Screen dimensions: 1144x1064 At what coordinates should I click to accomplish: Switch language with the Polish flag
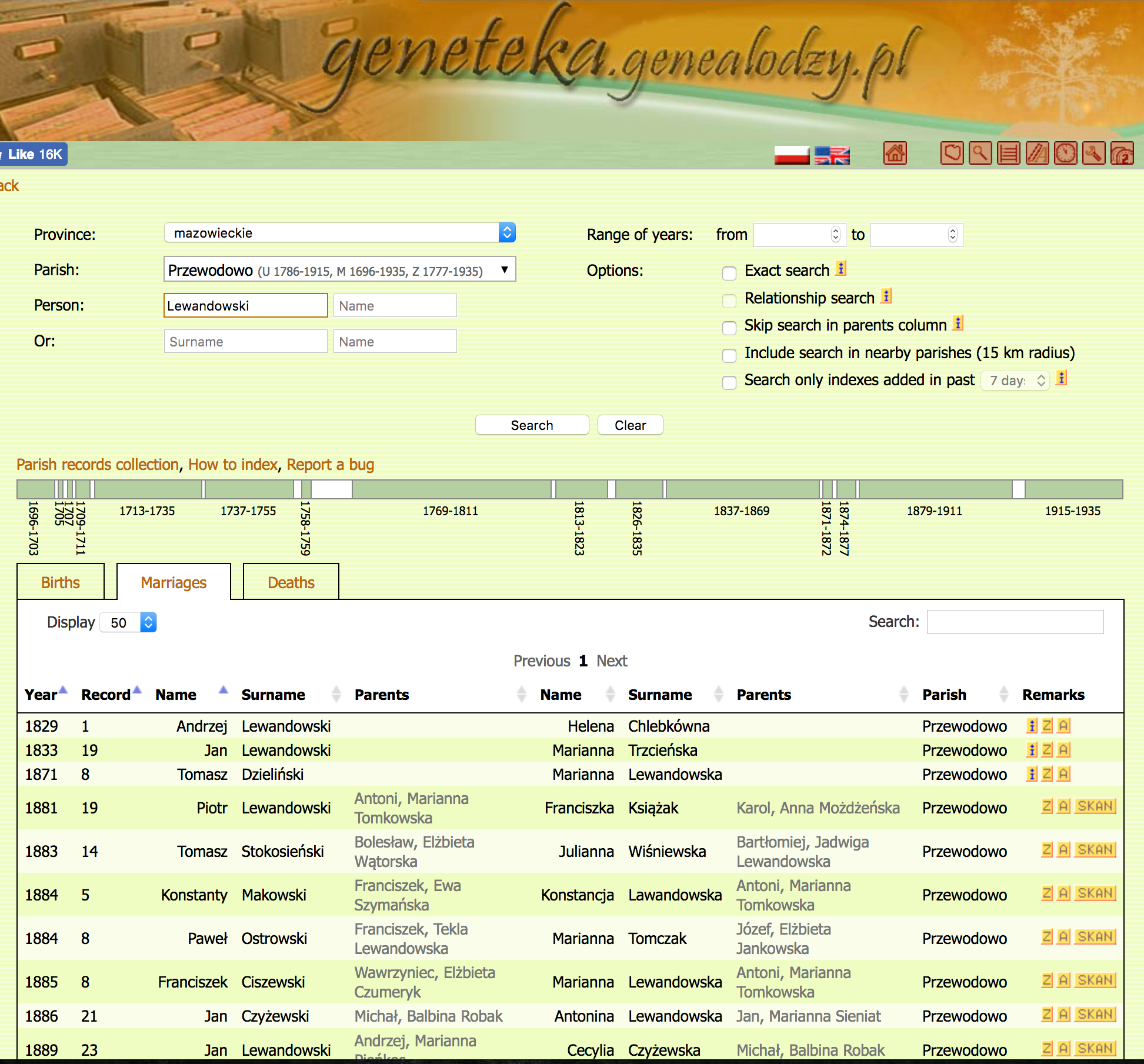(792, 155)
